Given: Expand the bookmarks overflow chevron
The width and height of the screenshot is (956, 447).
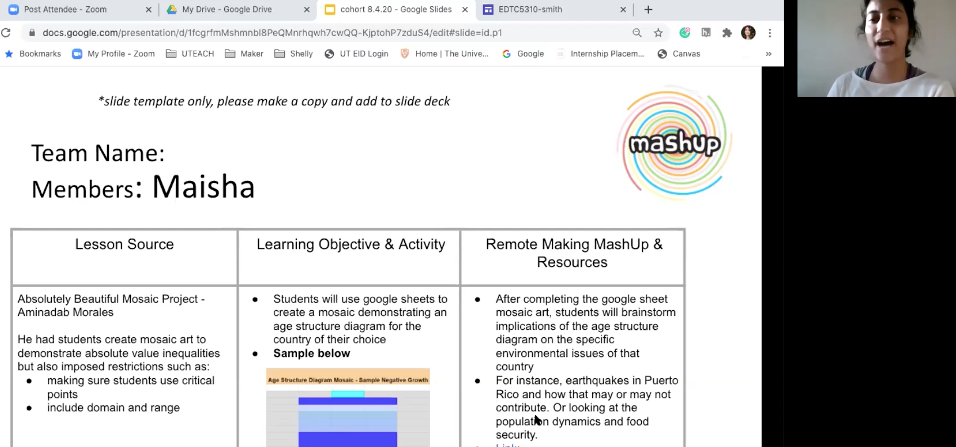Looking at the screenshot, I should 768,54.
